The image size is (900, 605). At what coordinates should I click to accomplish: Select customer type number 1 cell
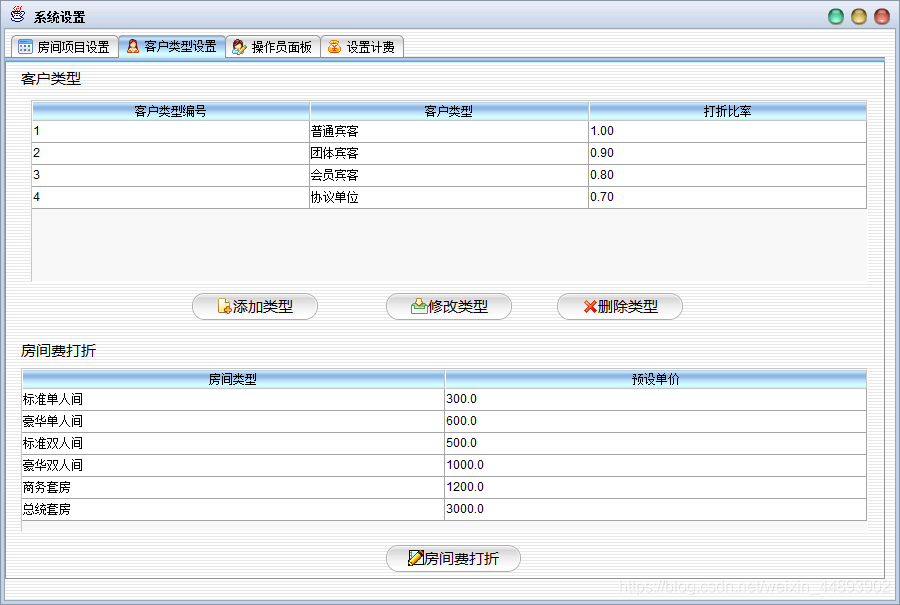(x=171, y=131)
